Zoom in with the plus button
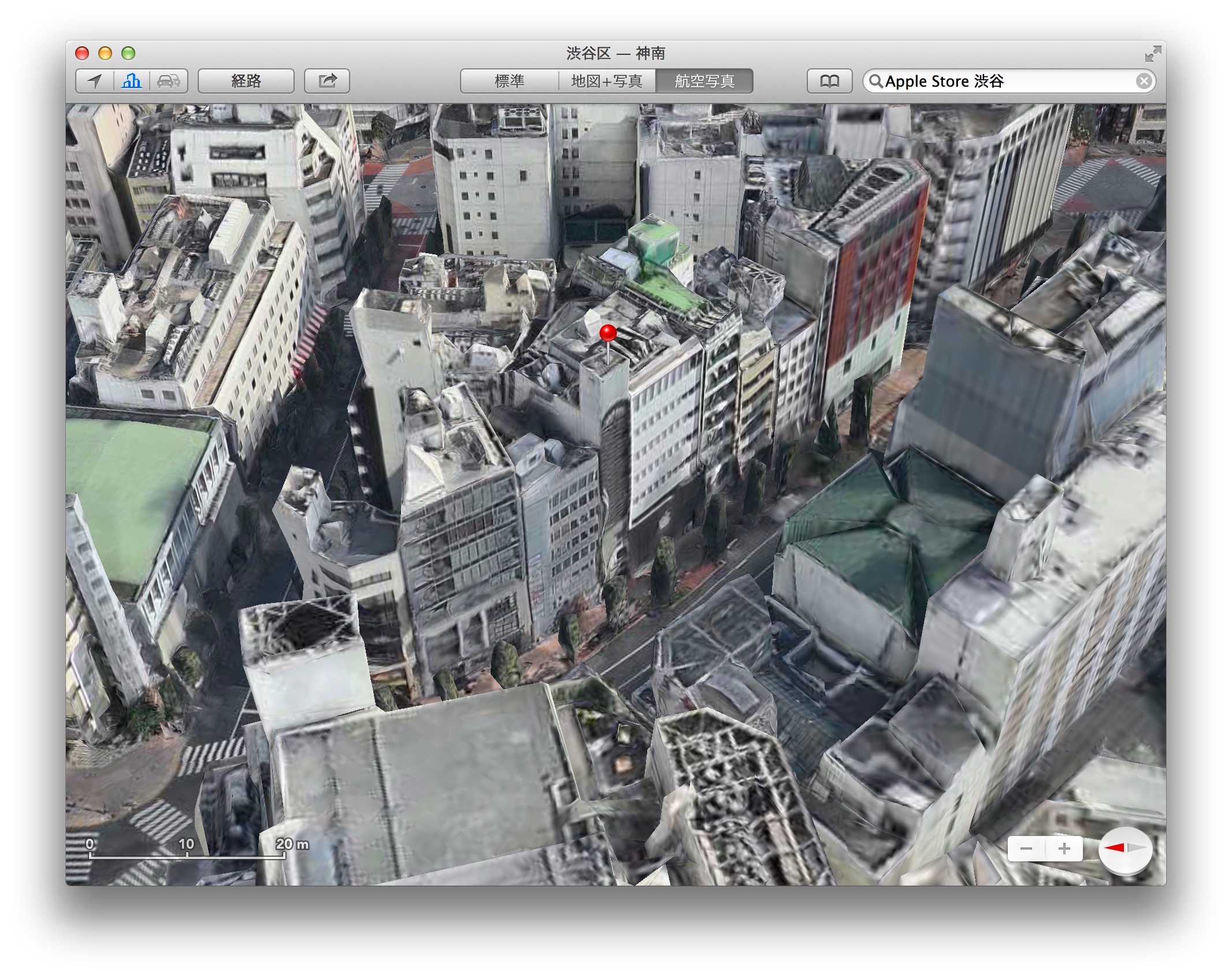1232x977 pixels. point(1064,849)
